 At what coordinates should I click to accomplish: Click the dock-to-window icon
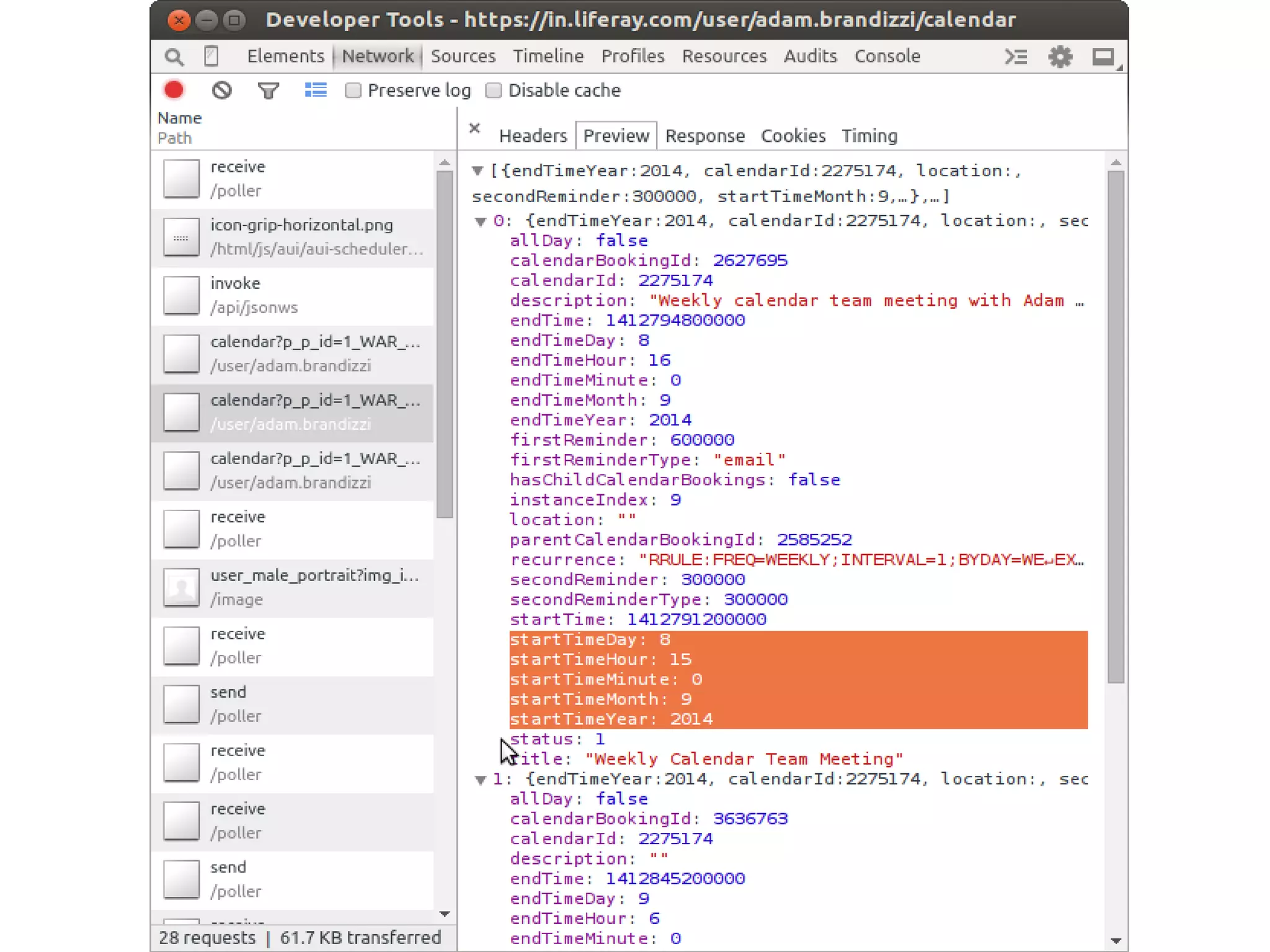[1104, 57]
